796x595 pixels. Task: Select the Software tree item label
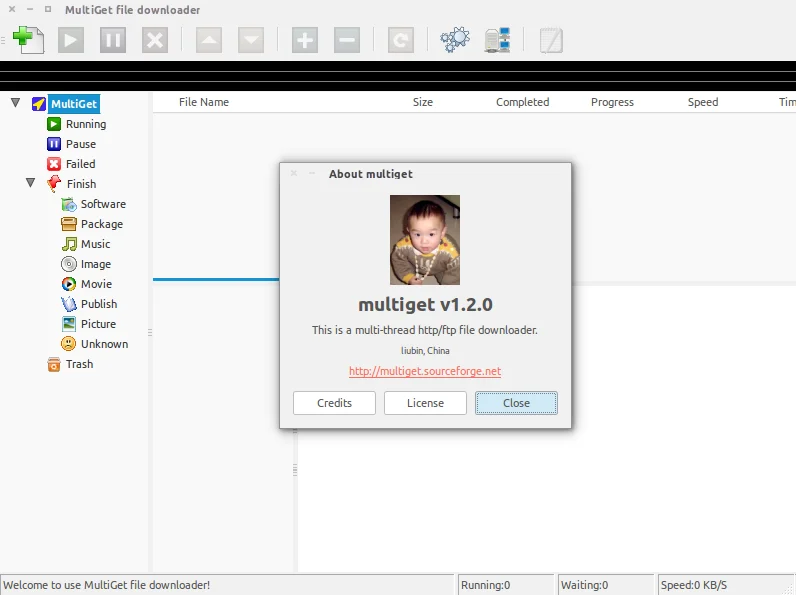103,204
